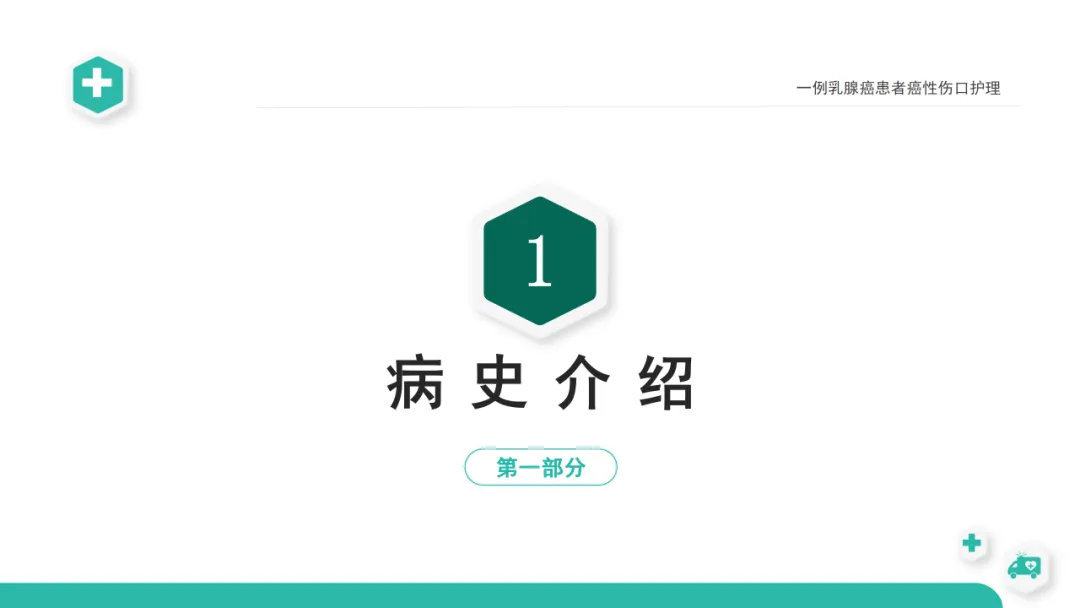The width and height of the screenshot is (1080, 608).
Task: Click the character 史 in the title
Action: point(499,383)
